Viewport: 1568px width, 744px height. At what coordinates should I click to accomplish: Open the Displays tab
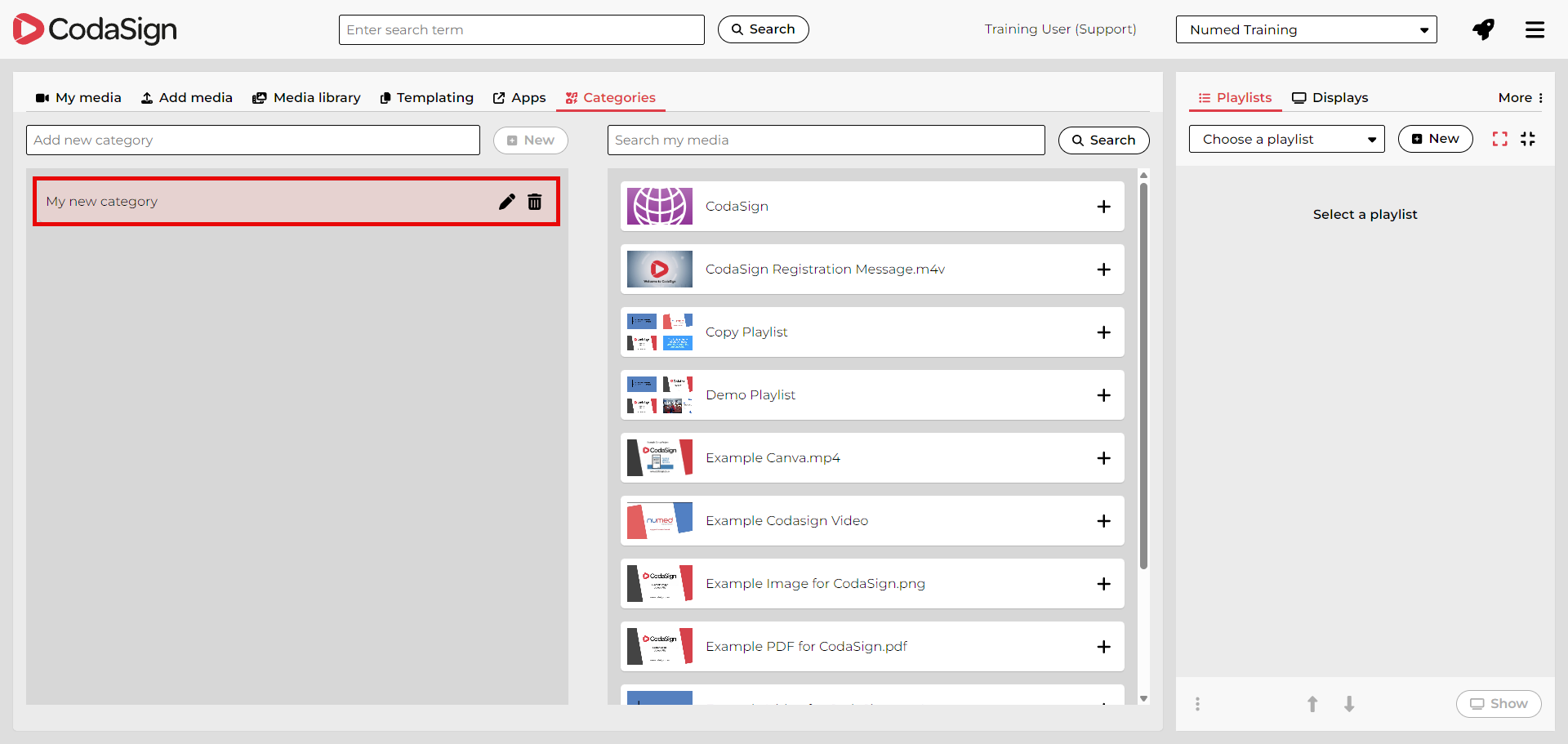pyautogui.click(x=1330, y=98)
